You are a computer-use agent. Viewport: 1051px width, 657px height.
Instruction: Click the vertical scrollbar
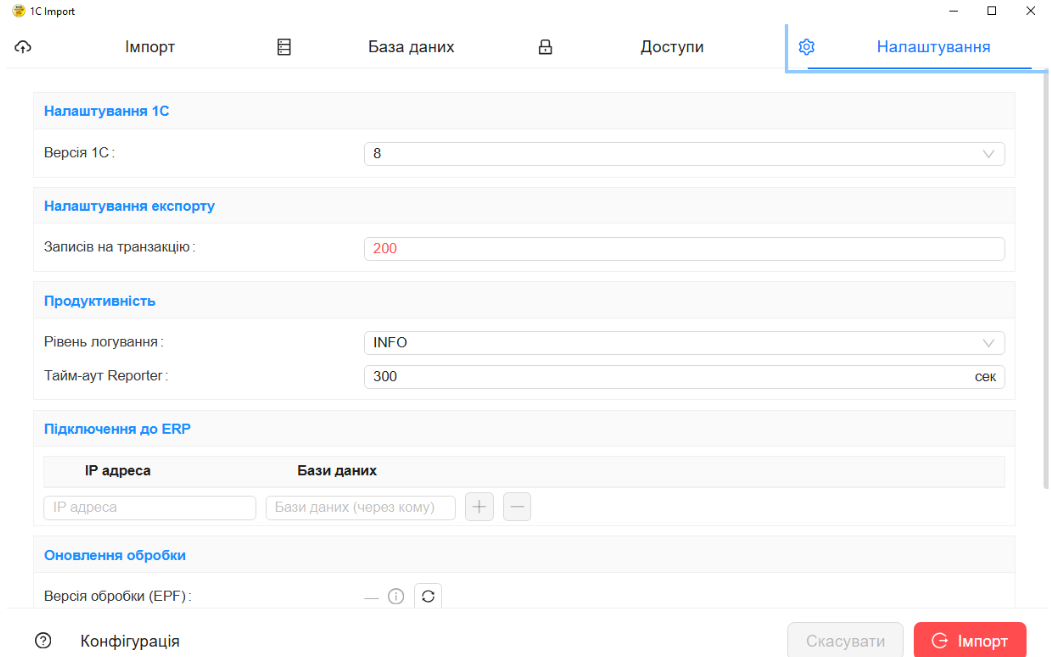click(1046, 278)
